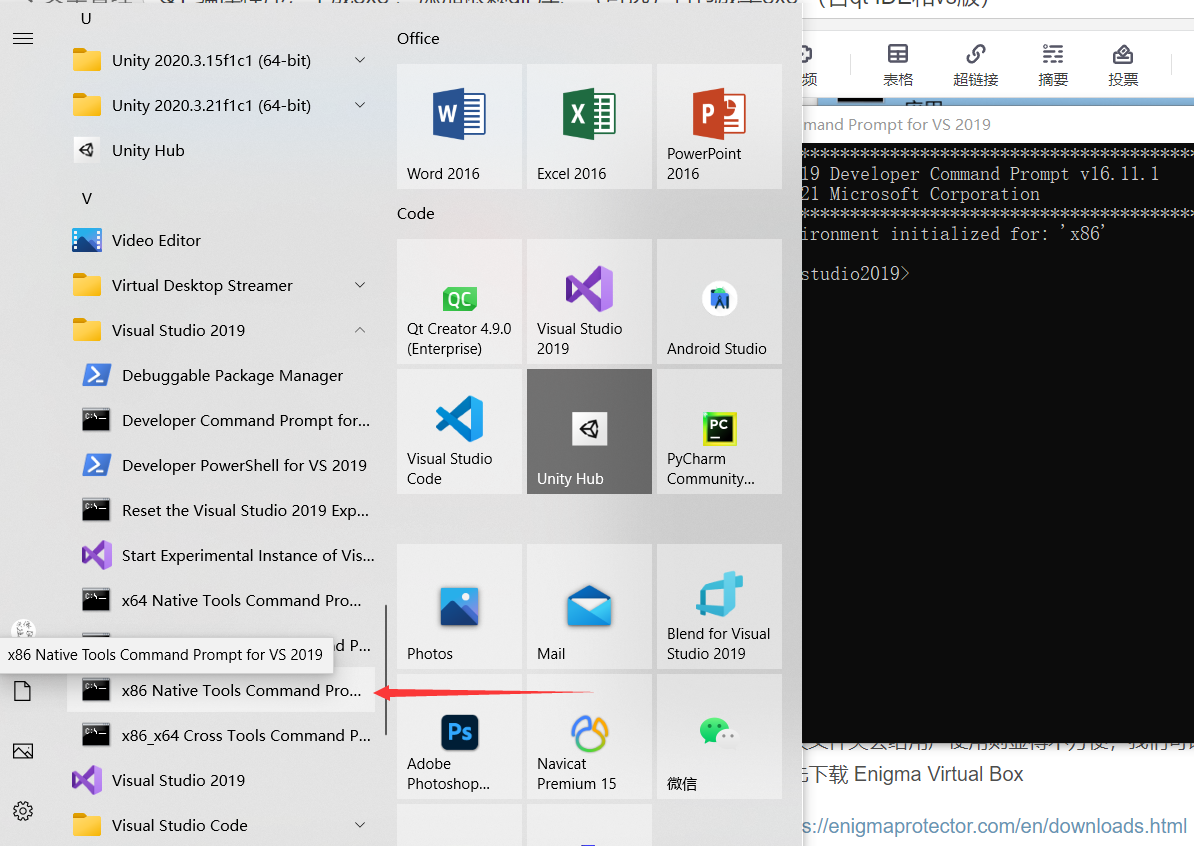Expand Unity 2020.3.15f1c1 (64-bit) folder
Screen dimensions: 1194x846
tap(221, 60)
